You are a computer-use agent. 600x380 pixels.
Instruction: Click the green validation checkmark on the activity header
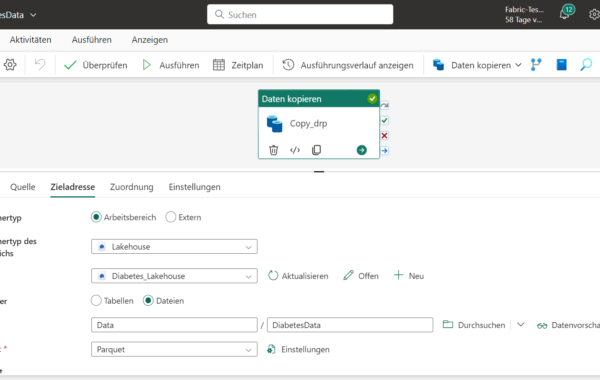(372, 99)
